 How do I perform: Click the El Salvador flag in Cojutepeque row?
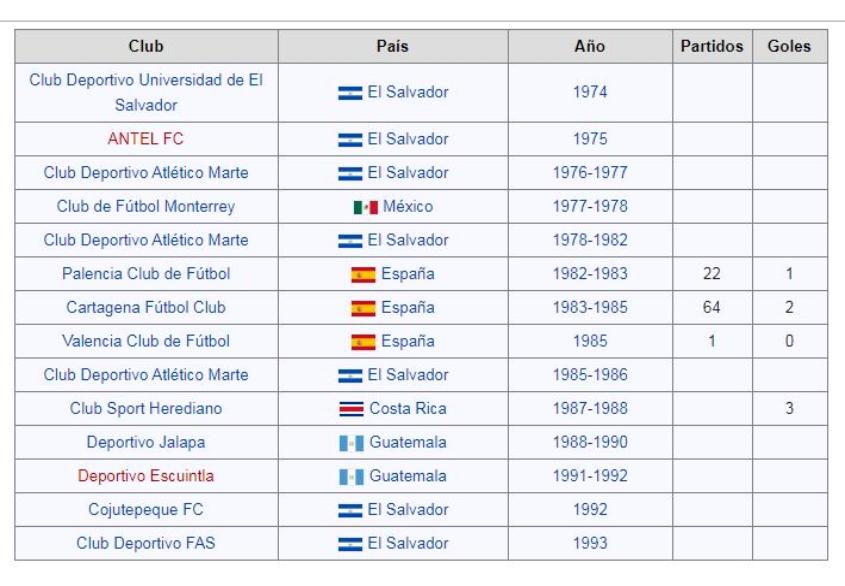coord(350,511)
